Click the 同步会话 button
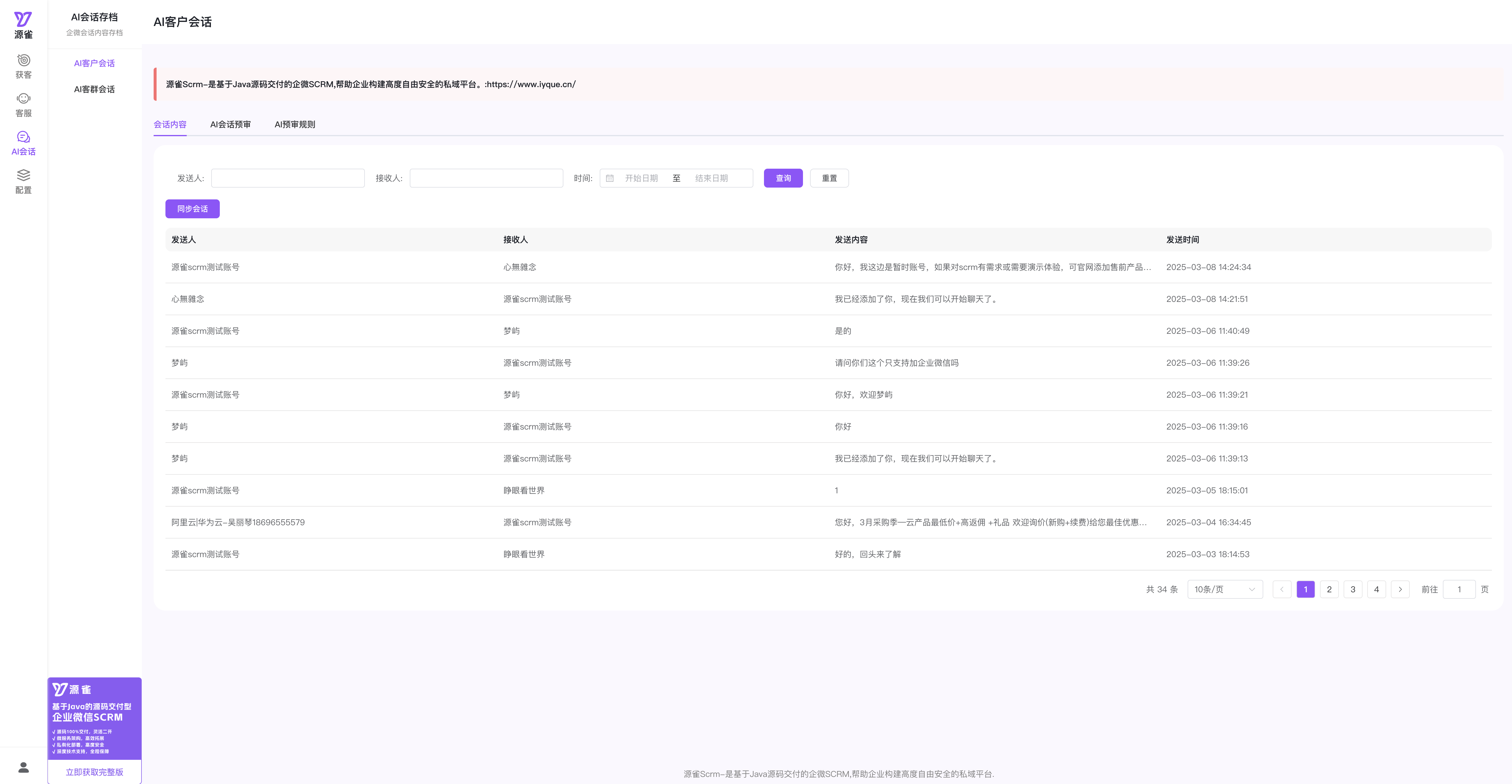1512x784 pixels. (193, 209)
